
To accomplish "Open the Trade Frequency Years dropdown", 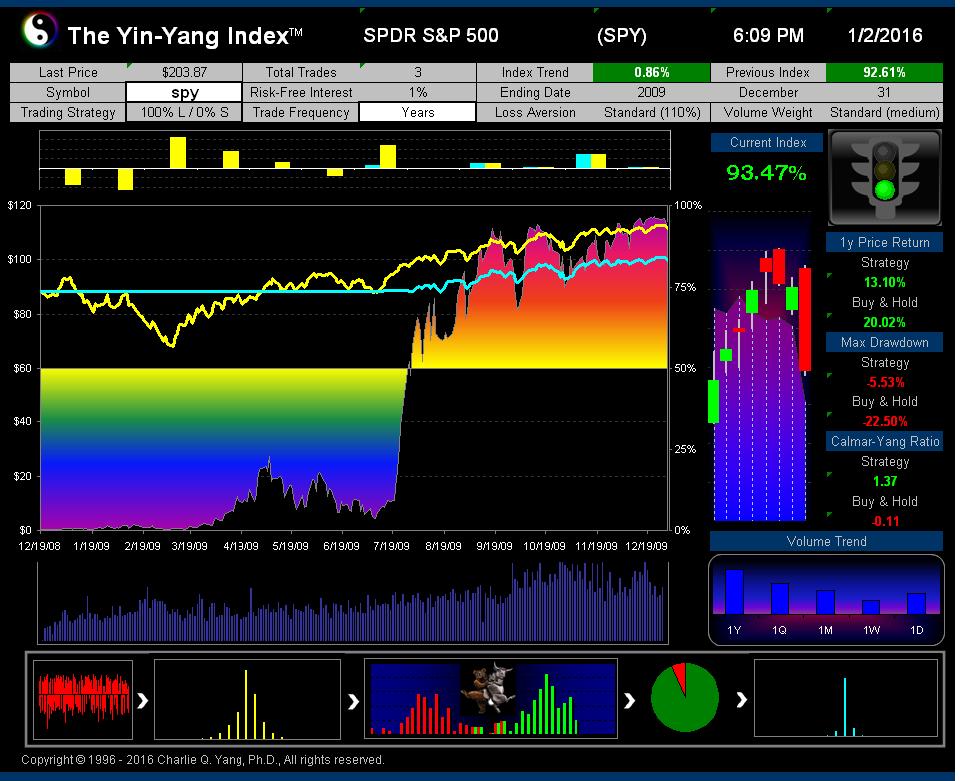I will point(418,112).
